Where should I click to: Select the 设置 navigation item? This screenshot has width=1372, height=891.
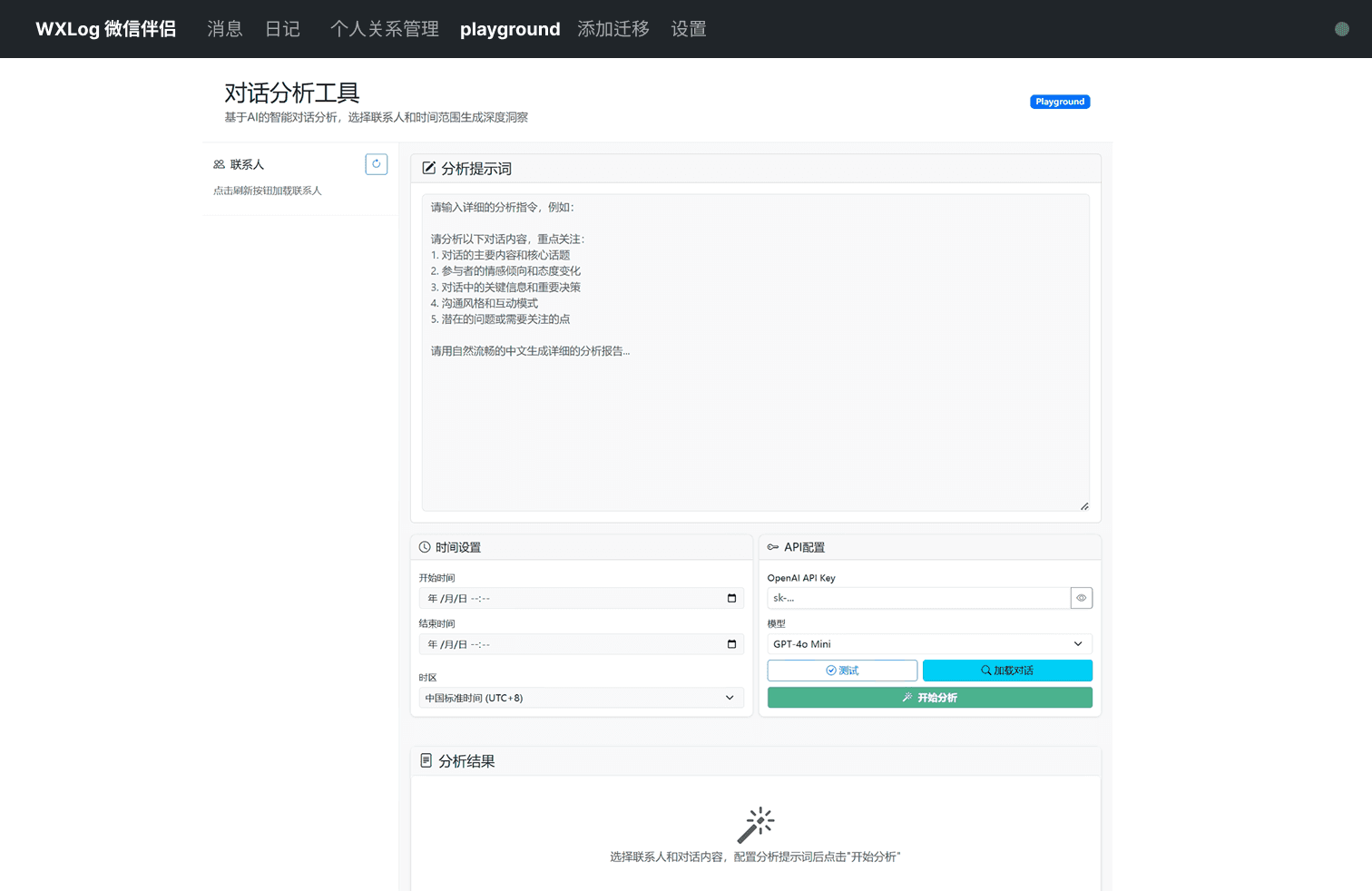688,28
